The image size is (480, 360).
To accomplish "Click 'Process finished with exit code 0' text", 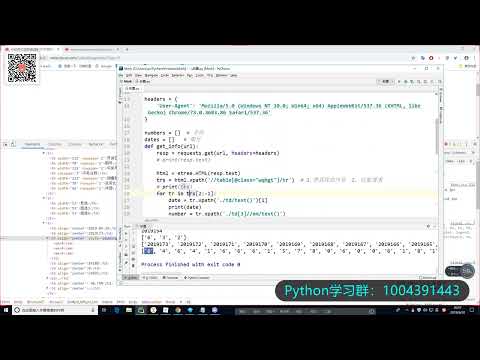I will 191,264.
